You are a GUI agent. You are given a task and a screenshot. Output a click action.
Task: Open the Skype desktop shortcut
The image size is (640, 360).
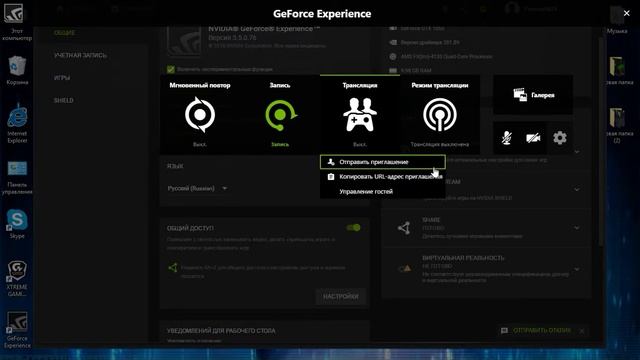coord(17,224)
